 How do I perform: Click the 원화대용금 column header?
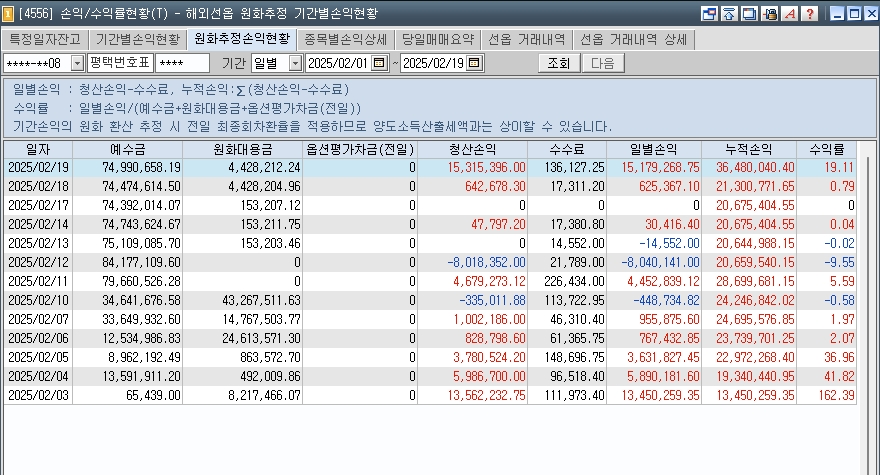pos(242,149)
